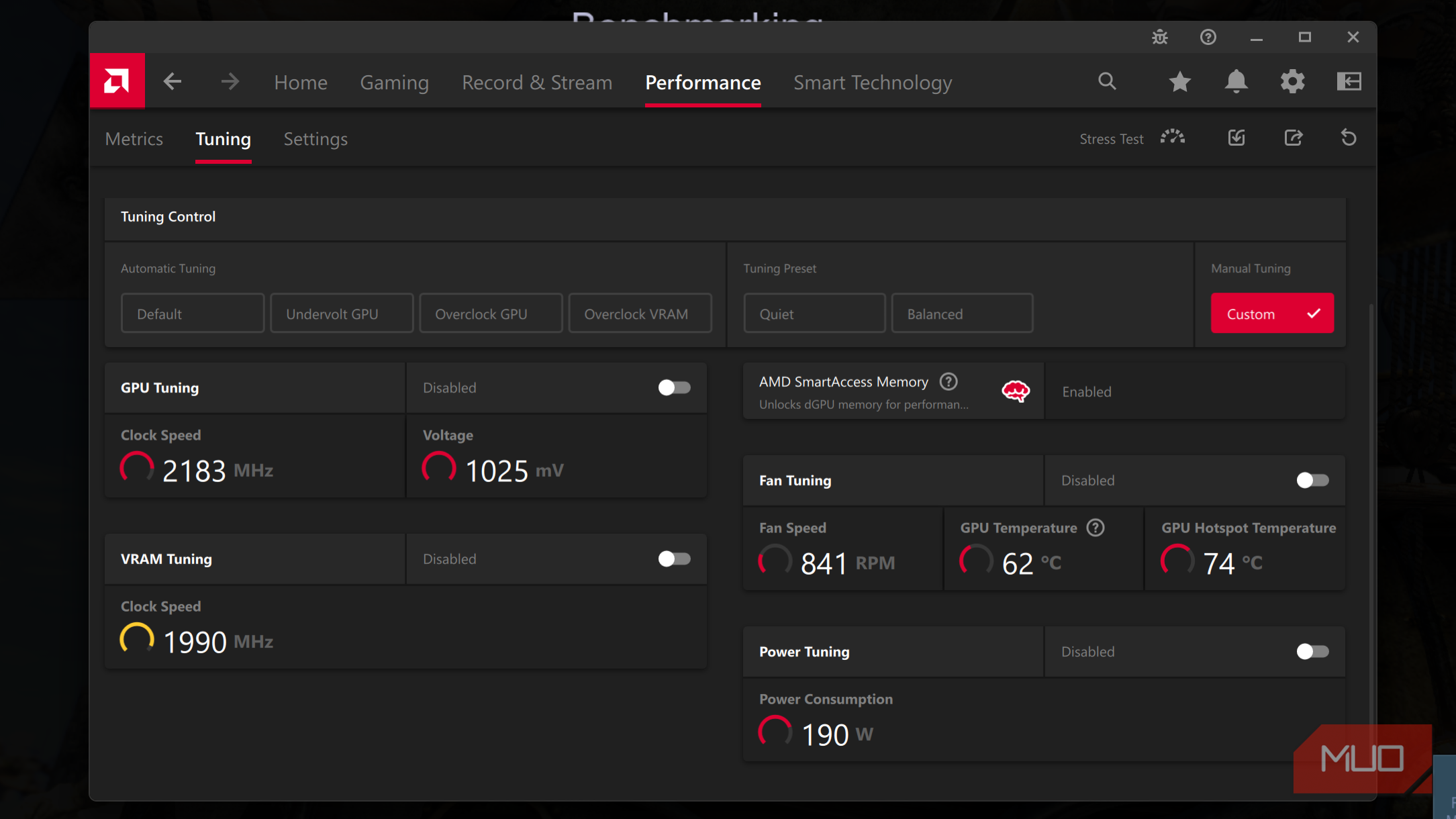
Task: Click the bug report icon
Action: tap(1160, 38)
